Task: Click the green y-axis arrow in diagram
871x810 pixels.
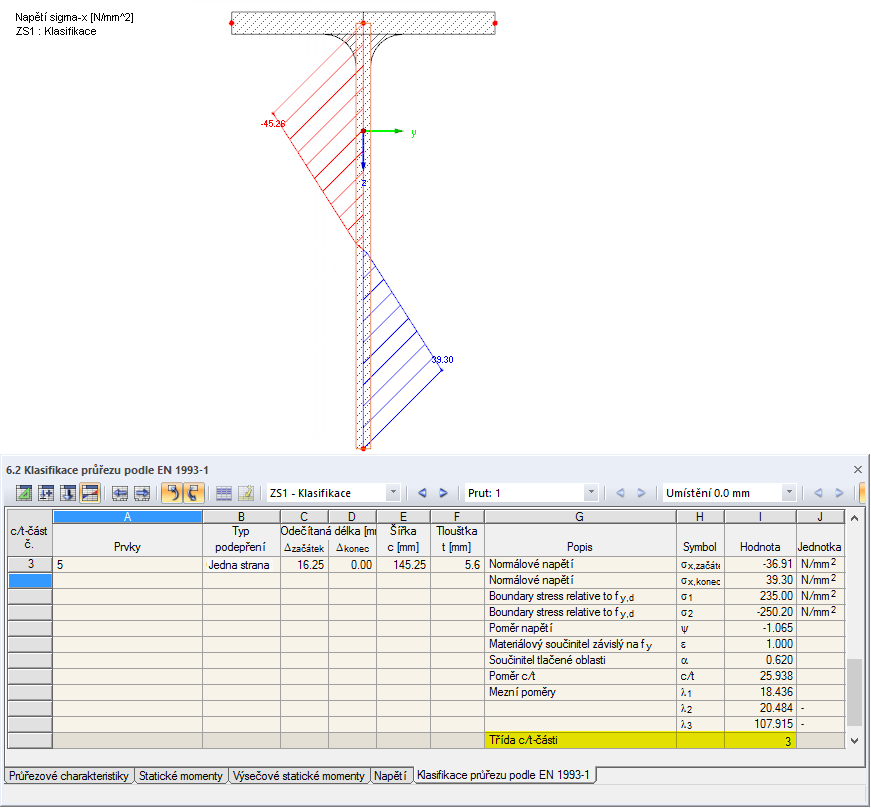Action: click(384, 131)
